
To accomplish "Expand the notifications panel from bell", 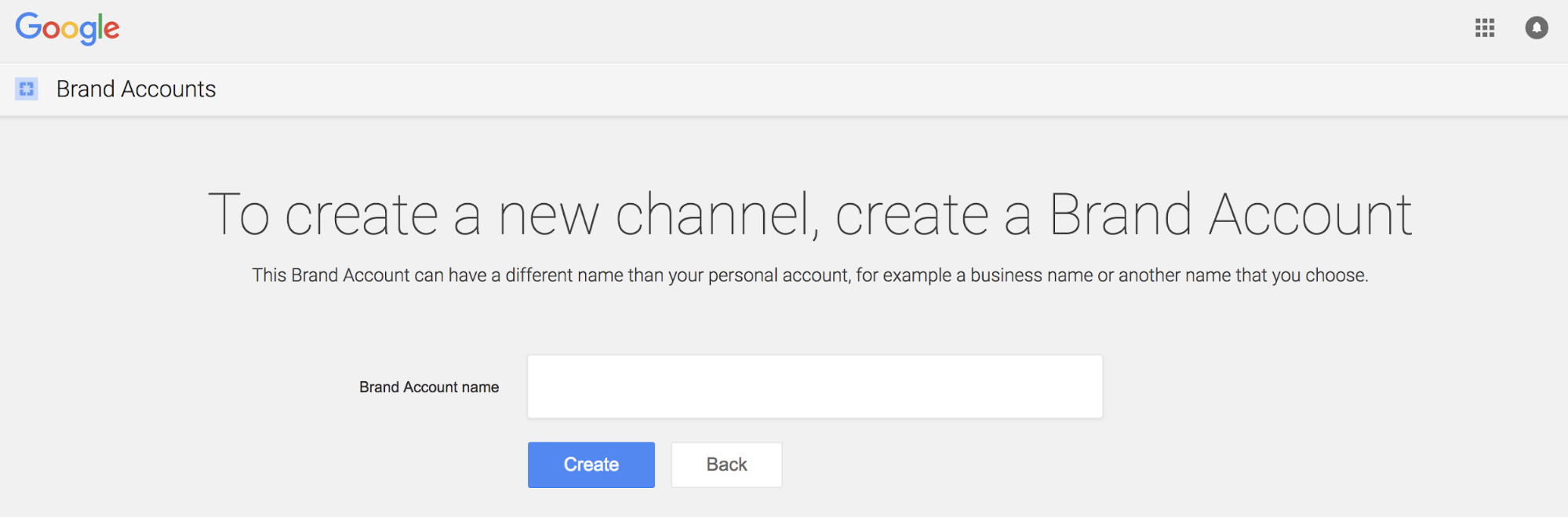I will tap(1536, 28).
